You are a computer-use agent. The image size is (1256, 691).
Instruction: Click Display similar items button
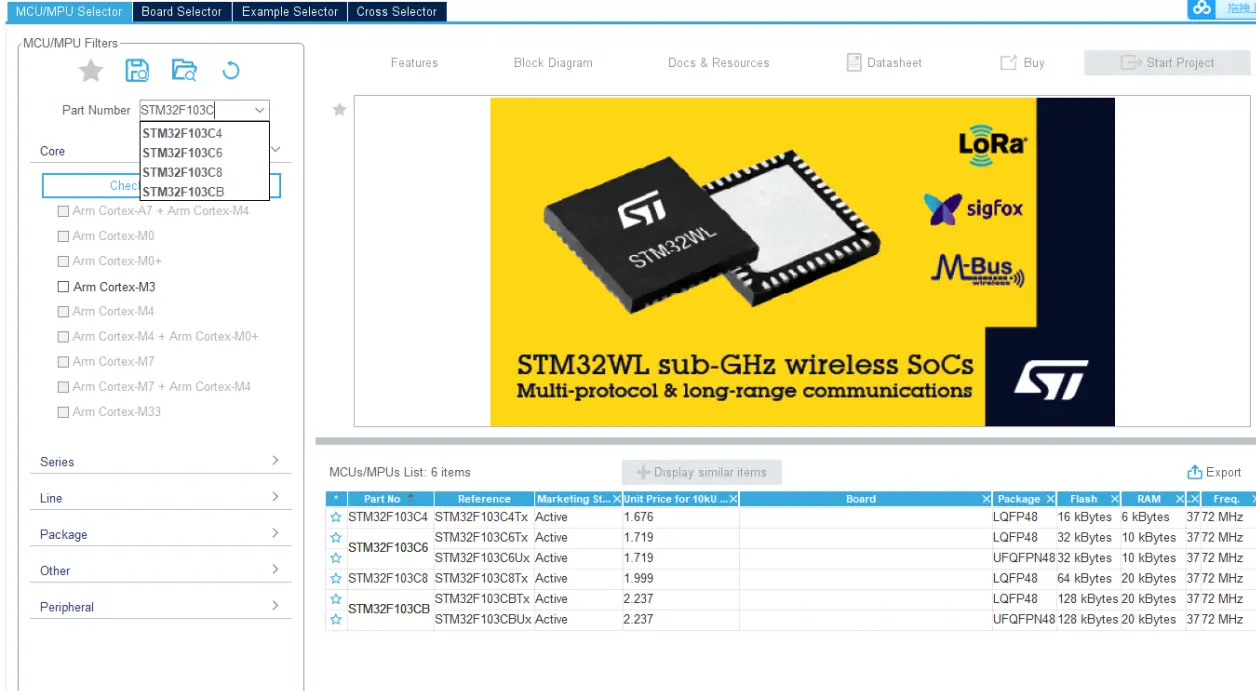point(702,472)
